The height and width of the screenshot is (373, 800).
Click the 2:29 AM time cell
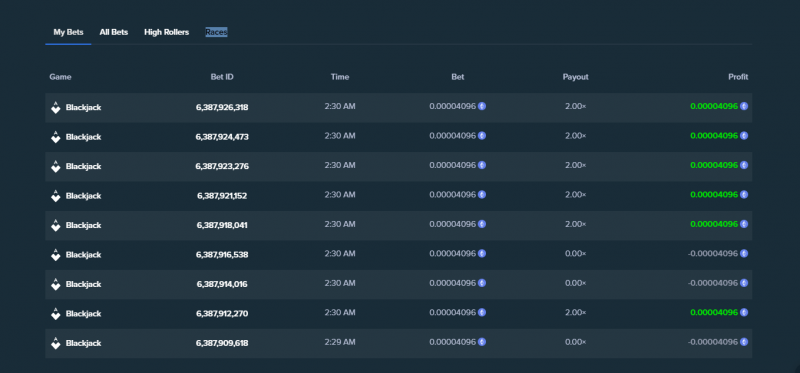click(340, 342)
